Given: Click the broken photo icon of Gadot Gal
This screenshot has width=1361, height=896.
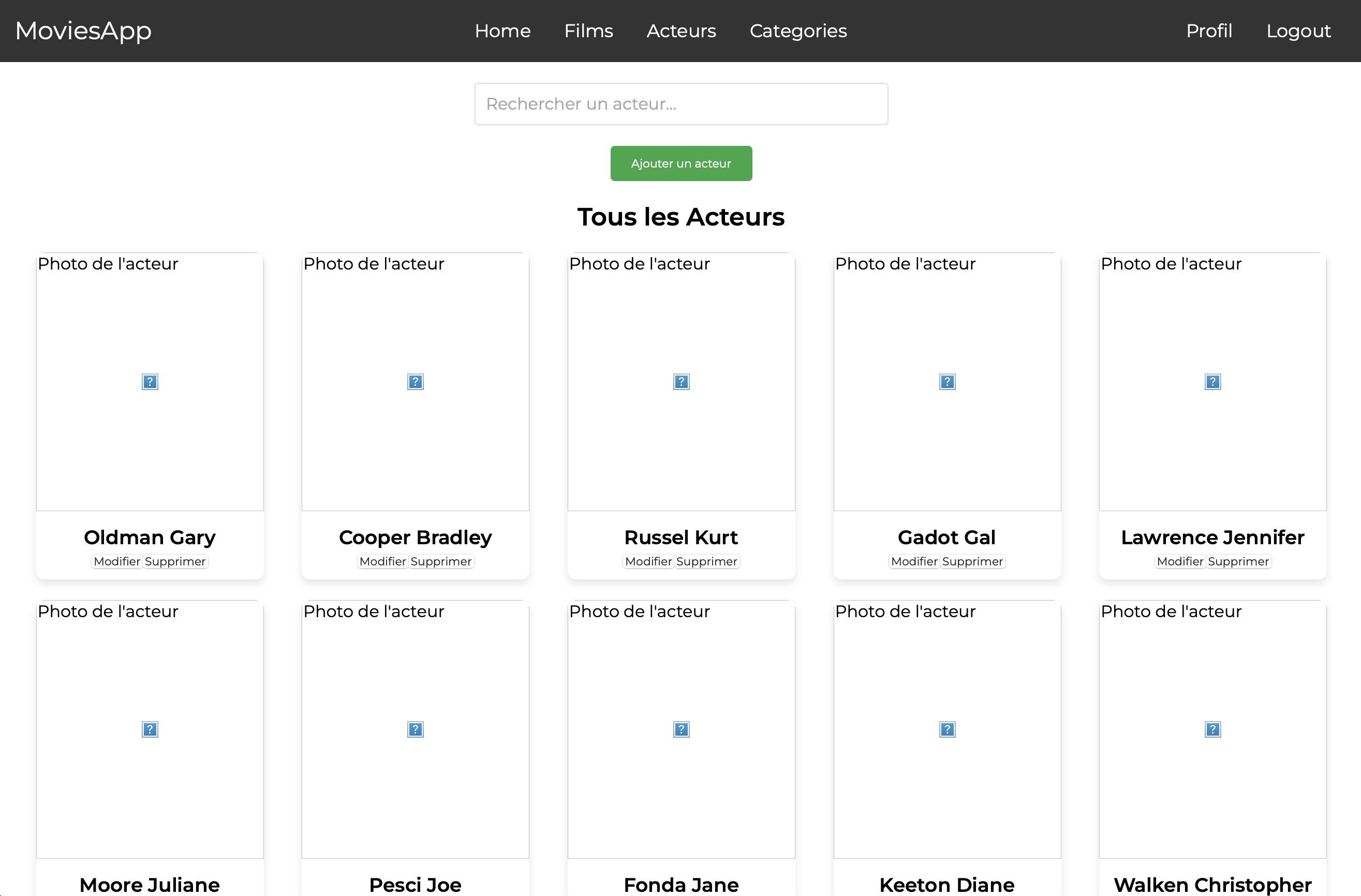Looking at the screenshot, I should pos(947,382).
